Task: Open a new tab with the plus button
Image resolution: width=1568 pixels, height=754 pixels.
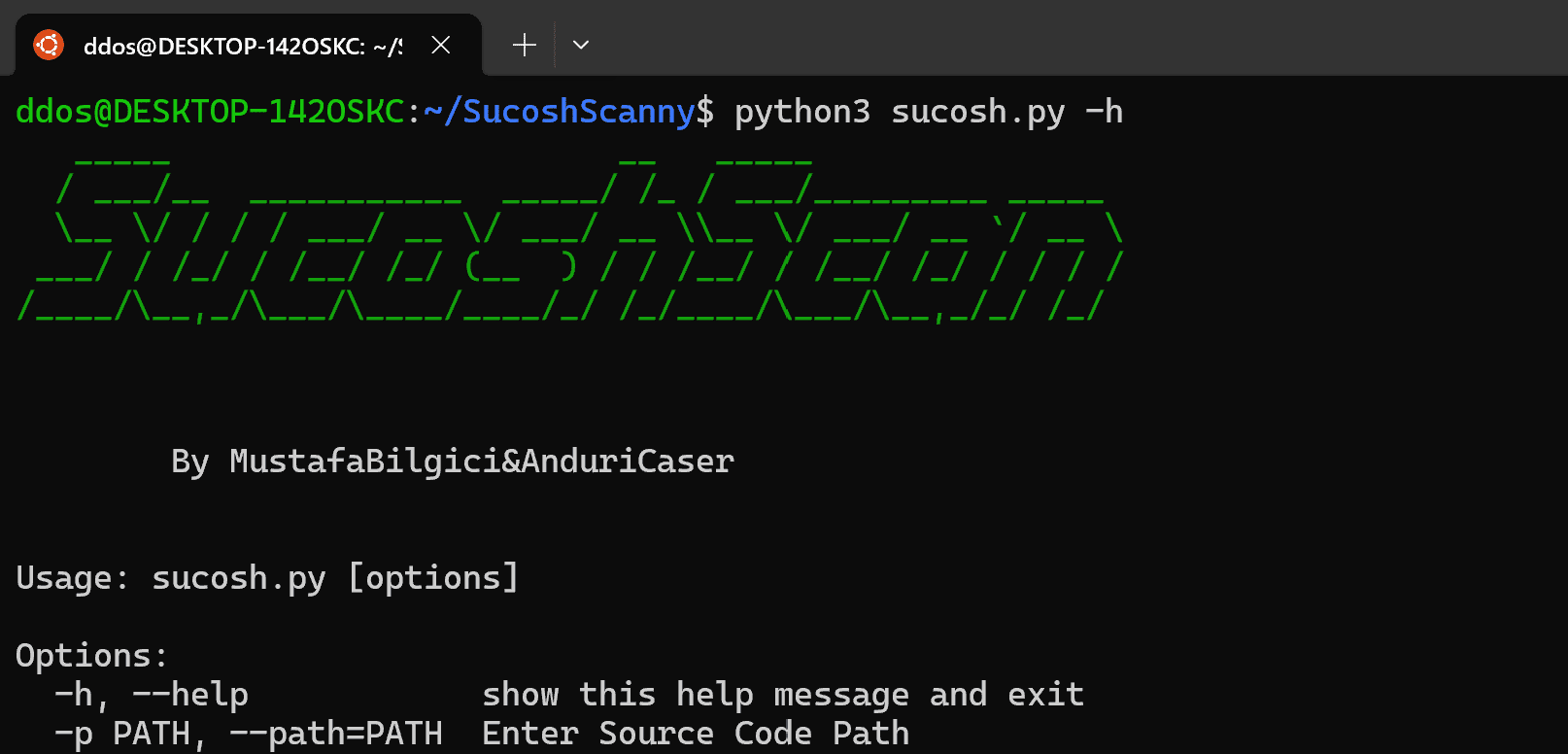Action: click(x=524, y=45)
